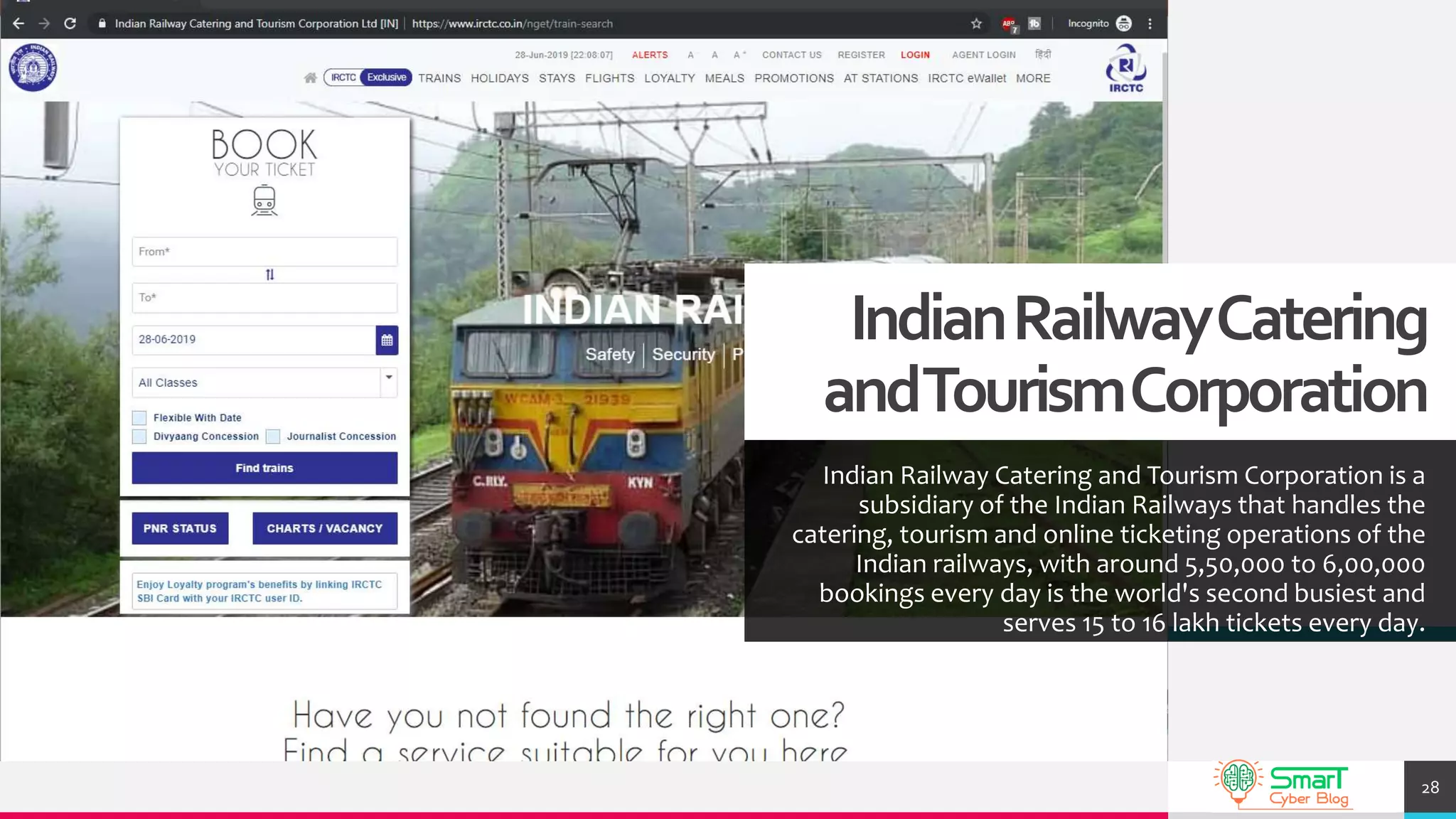Enable Flexible With Date checkbox
1456x819 pixels.
[x=140, y=418]
